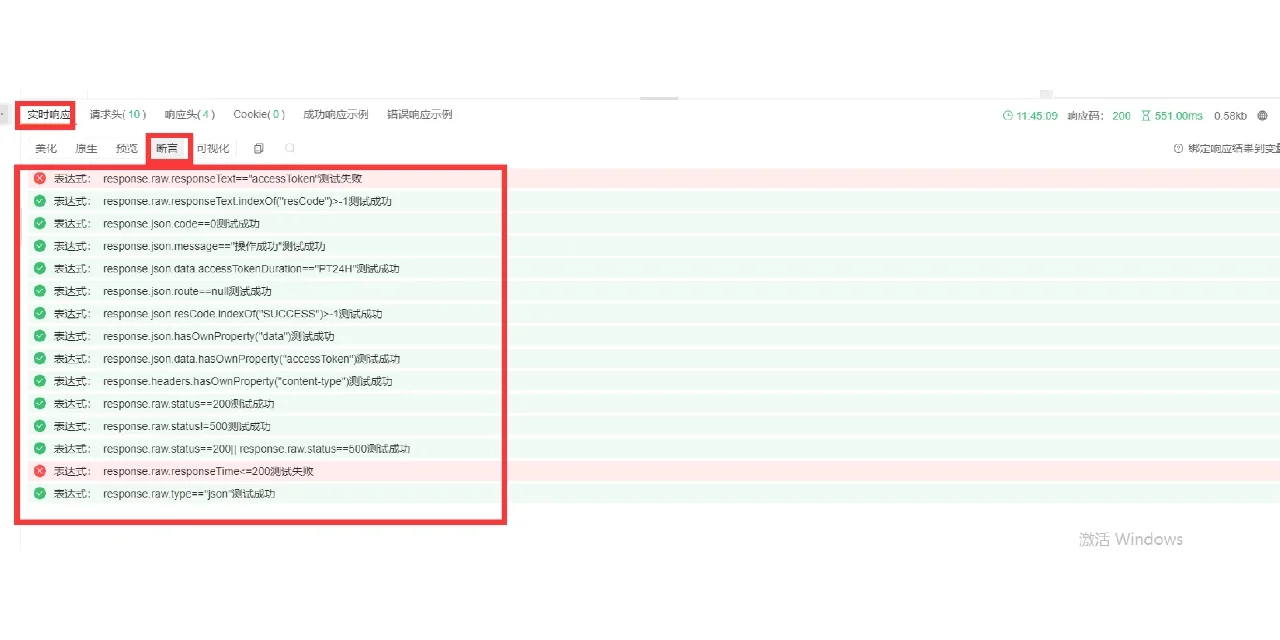Click success icon for indexOf("SUCCESS") row
1280x640 pixels.
(40, 313)
